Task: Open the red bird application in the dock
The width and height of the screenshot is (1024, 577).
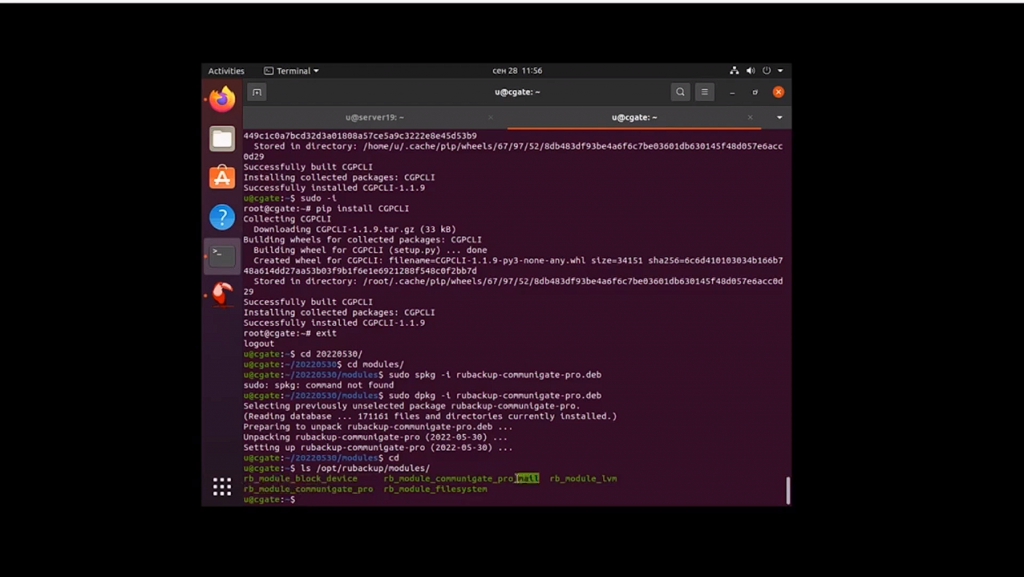Action: [222, 294]
